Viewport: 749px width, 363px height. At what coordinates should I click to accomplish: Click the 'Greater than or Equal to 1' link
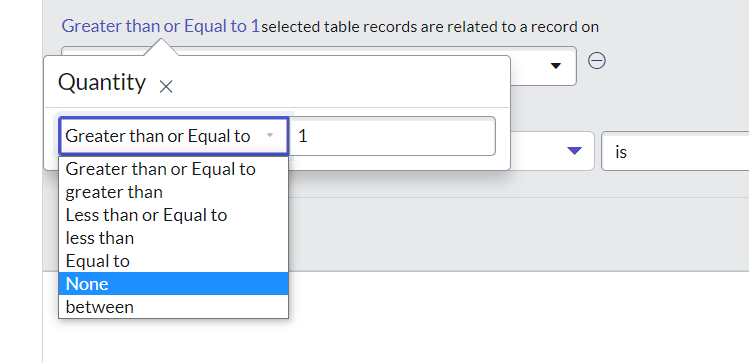point(161,26)
